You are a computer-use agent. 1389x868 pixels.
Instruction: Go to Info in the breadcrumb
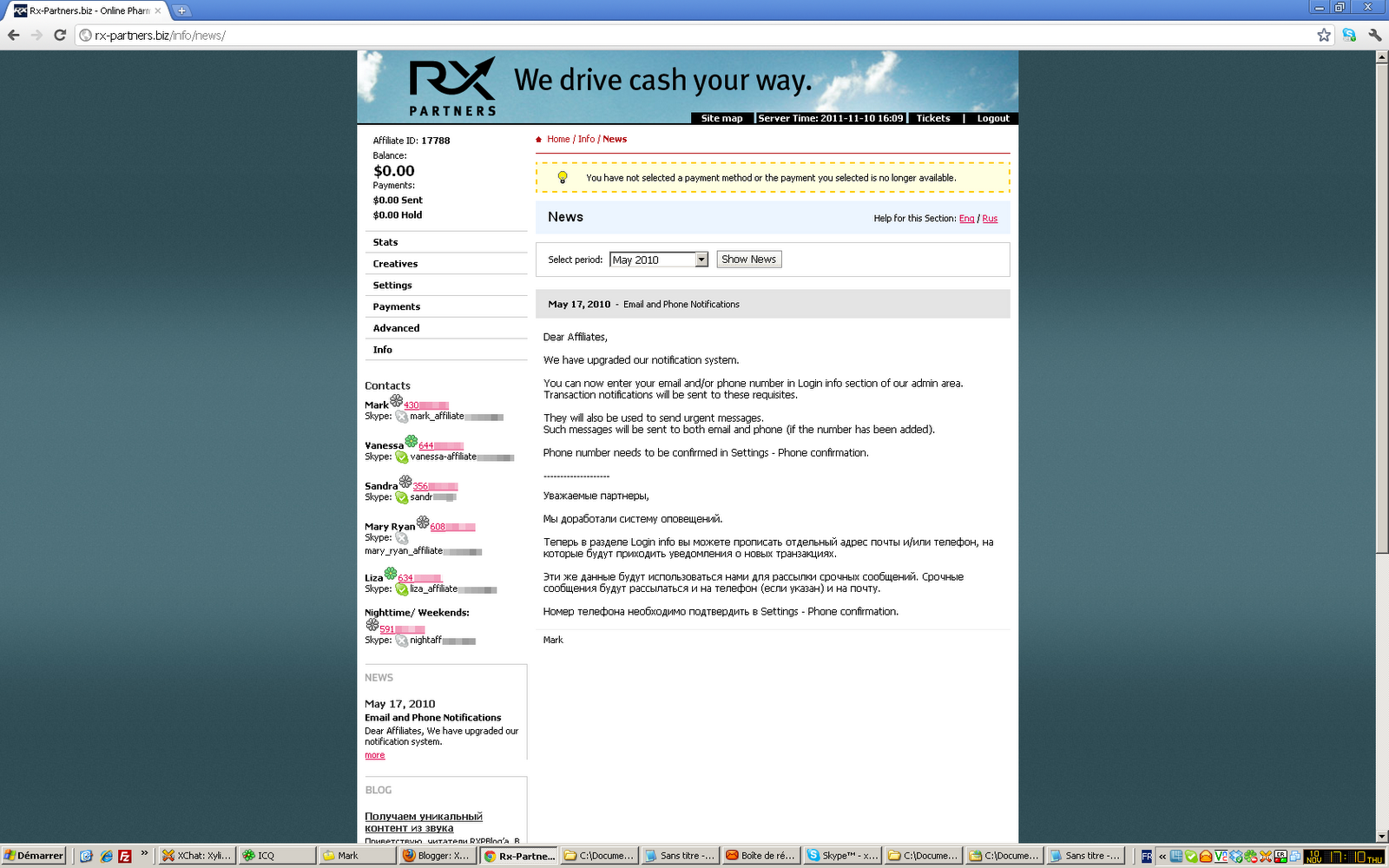[587, 139]
